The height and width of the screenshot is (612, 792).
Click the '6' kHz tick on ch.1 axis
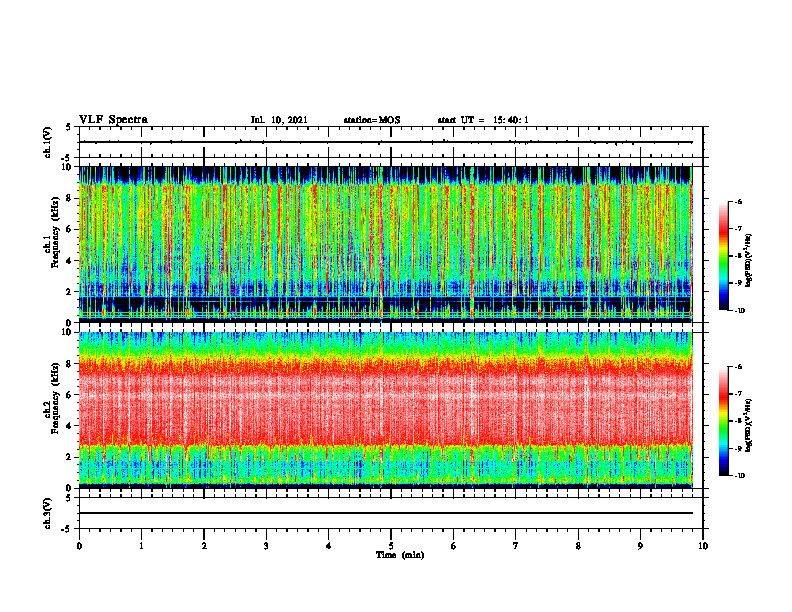pyautogui.click(x=70, y=229)
